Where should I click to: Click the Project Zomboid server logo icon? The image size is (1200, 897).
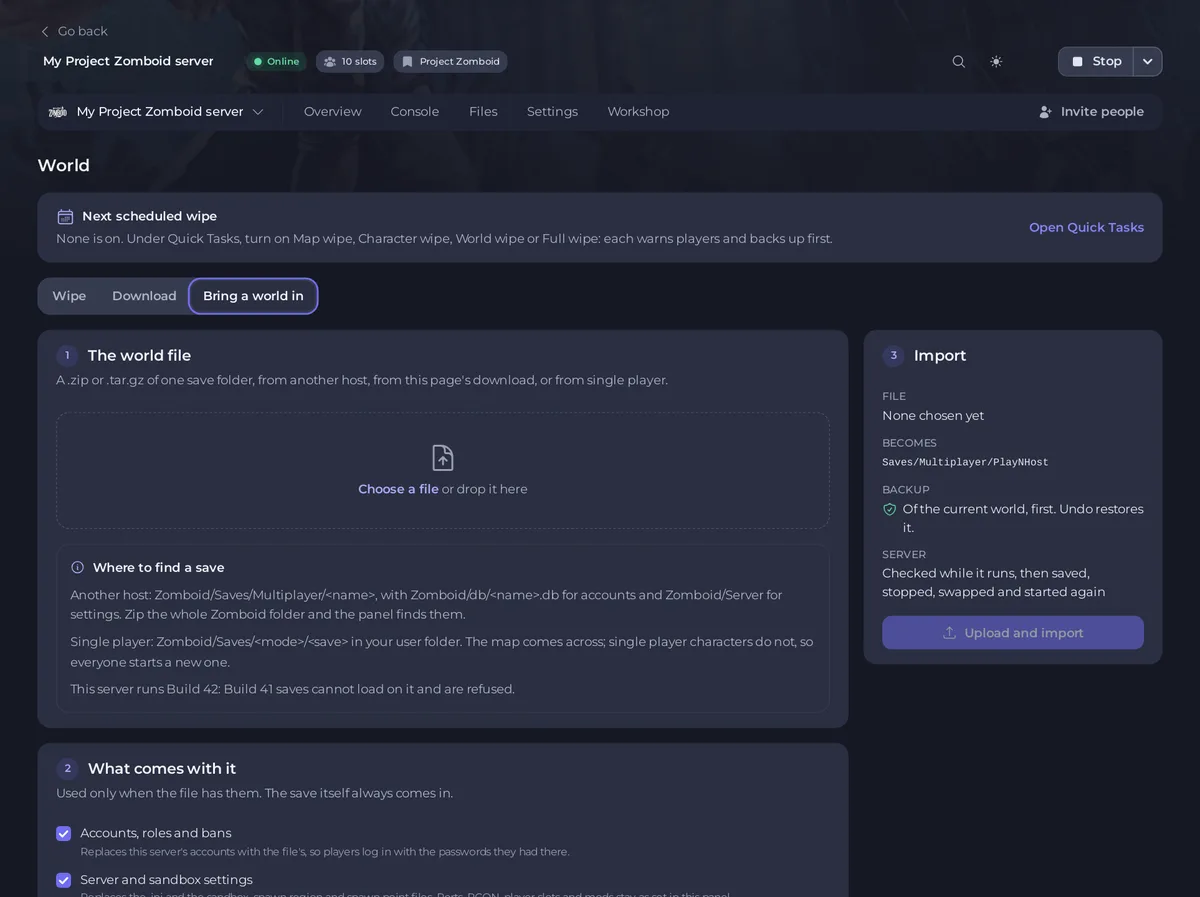tap(58, 112)
